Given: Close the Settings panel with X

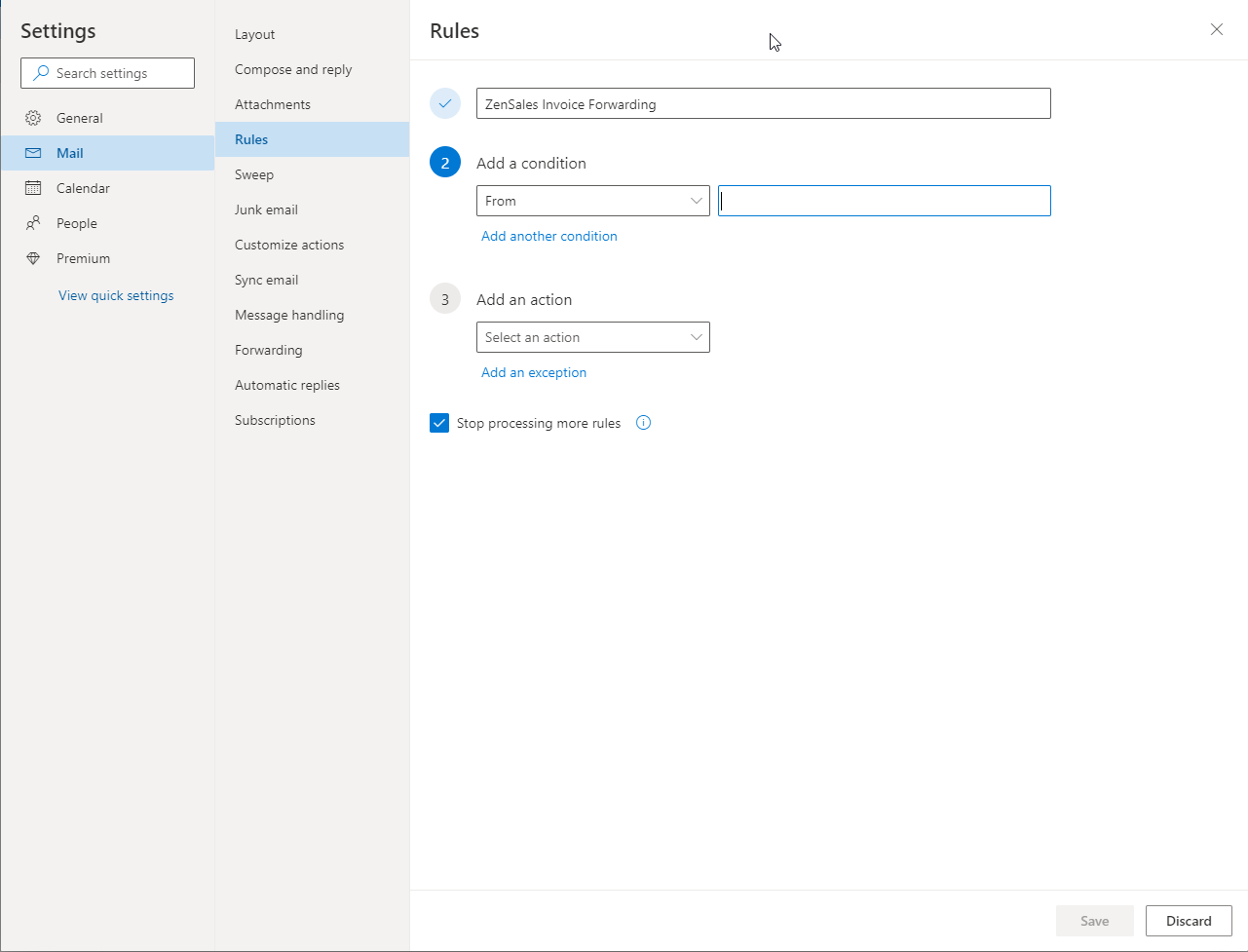Looking at the screenshot, I should click(1217, 29).
